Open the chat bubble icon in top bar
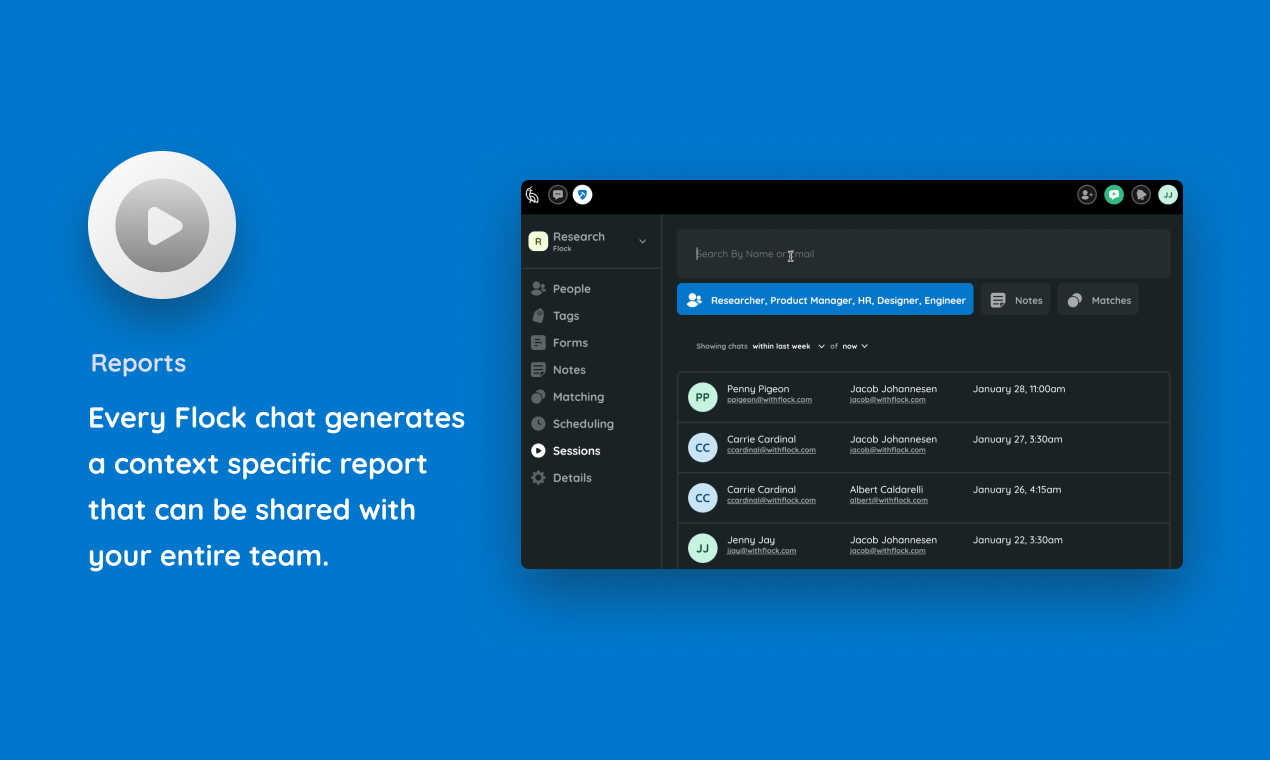Screen dimensions: 1270x760 (x=558, y=195)
